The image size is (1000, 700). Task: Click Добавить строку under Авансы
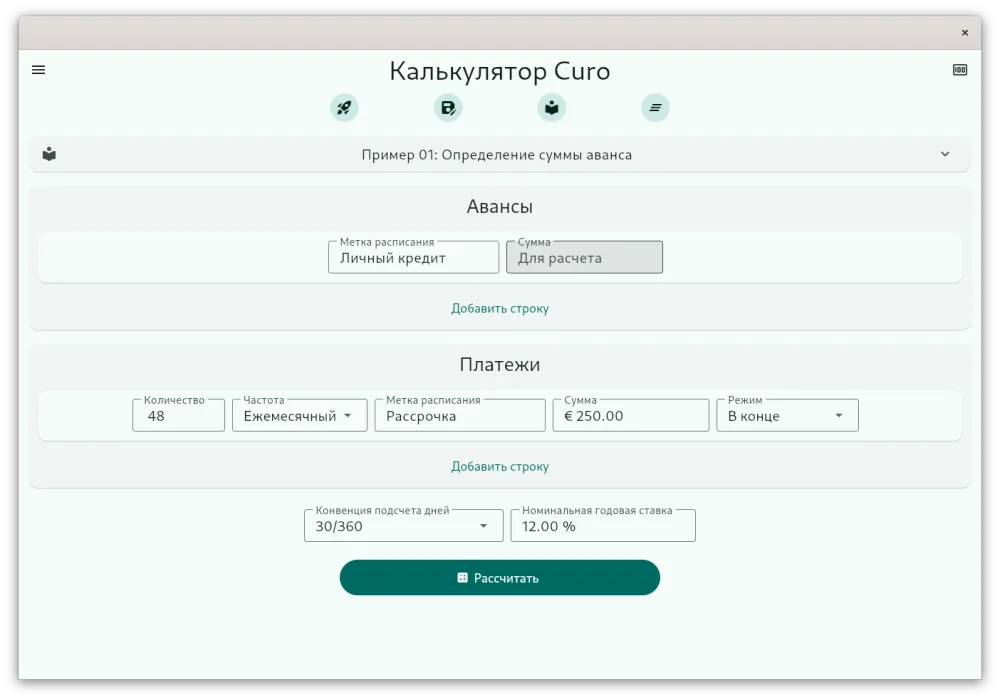(x=499, y=309)
